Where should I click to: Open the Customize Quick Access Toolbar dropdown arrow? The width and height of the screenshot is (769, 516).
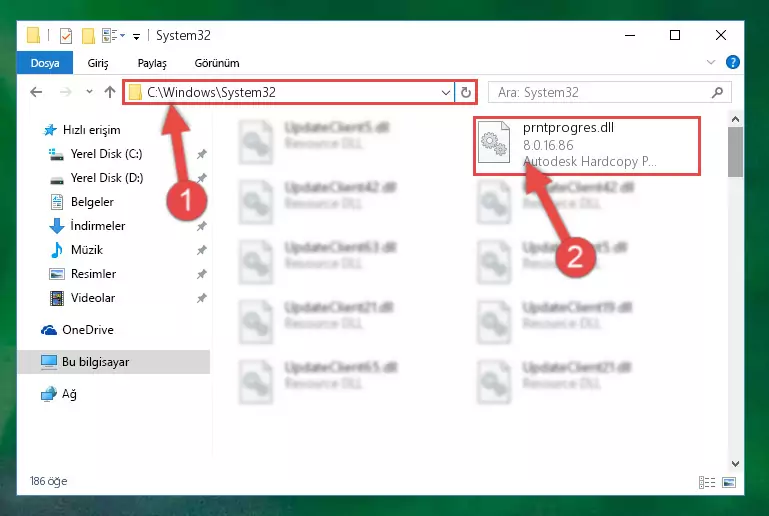(x=136, y=36)
